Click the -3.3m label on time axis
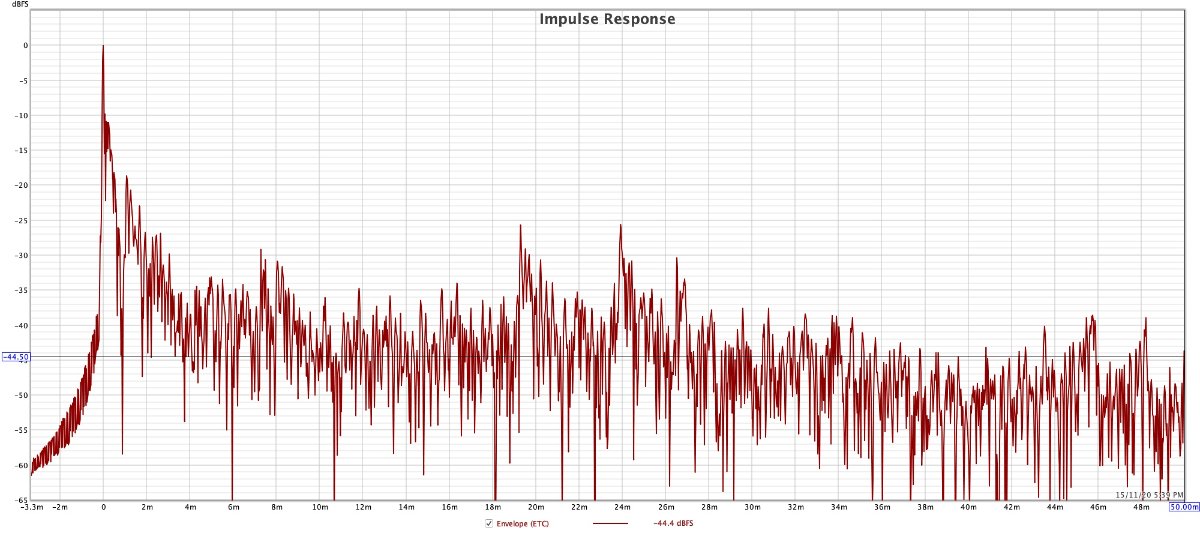 coord(31,507)
